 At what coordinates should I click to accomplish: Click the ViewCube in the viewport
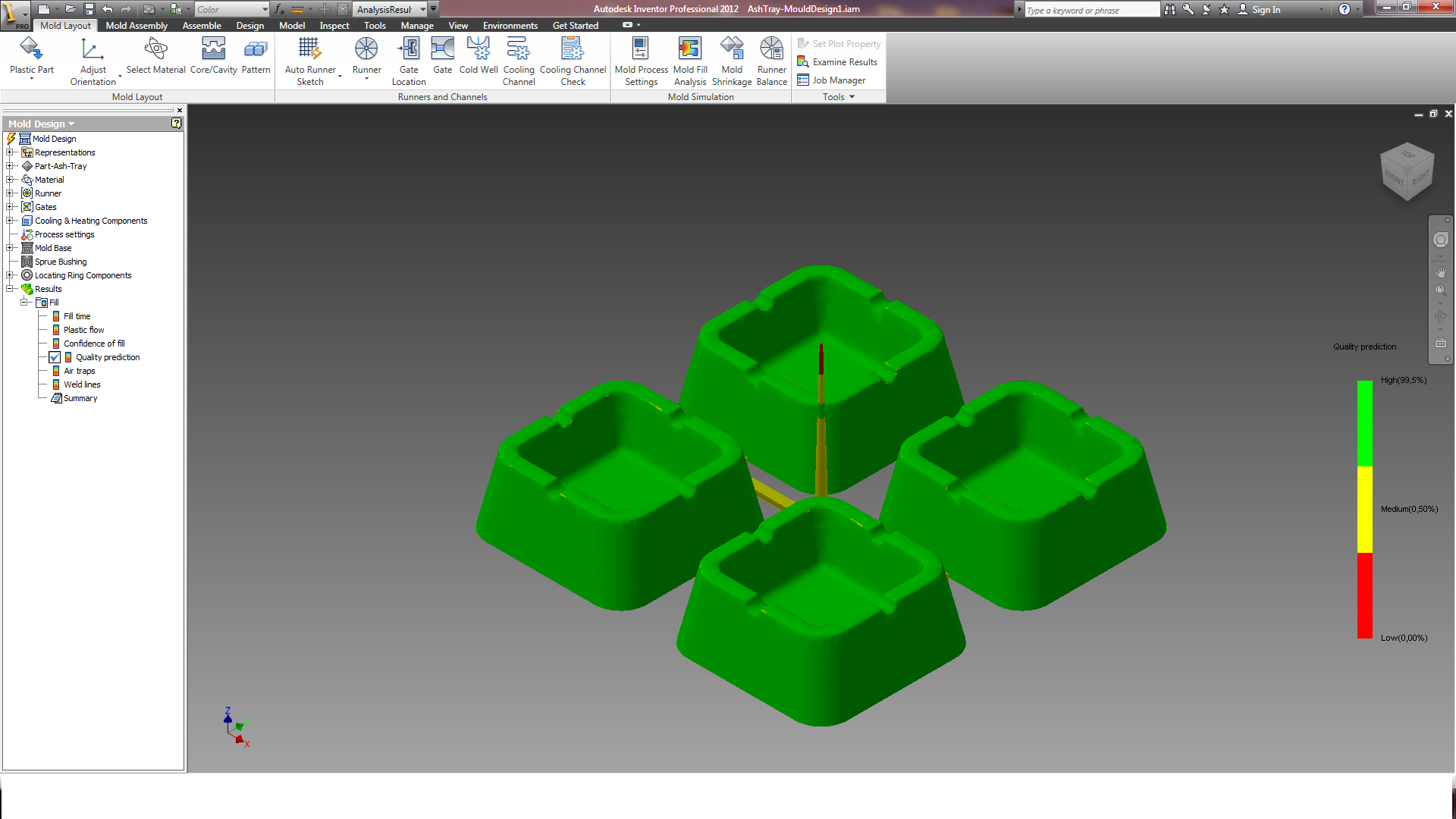point(1407,171)
